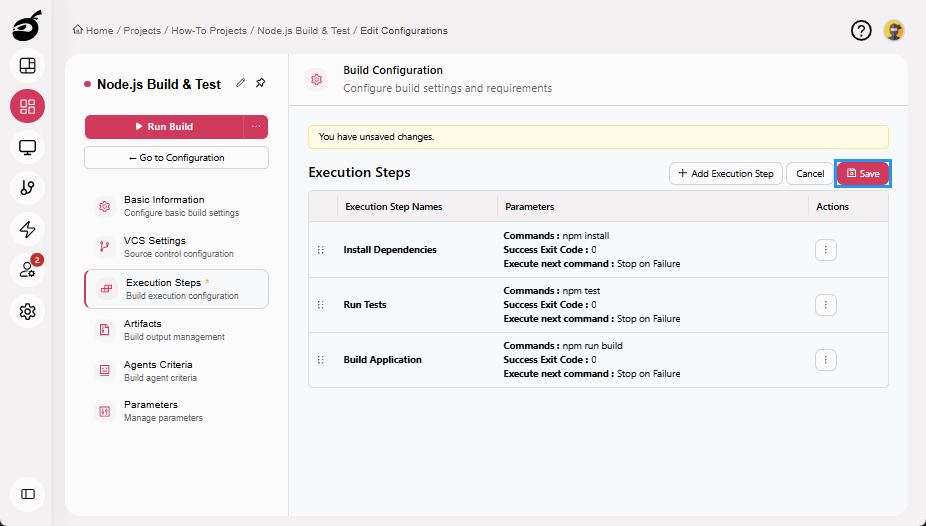The width and height of the screenshot is (926, 526).
Task: Go to Home in the breadcrumb
Action: [99, 31]
